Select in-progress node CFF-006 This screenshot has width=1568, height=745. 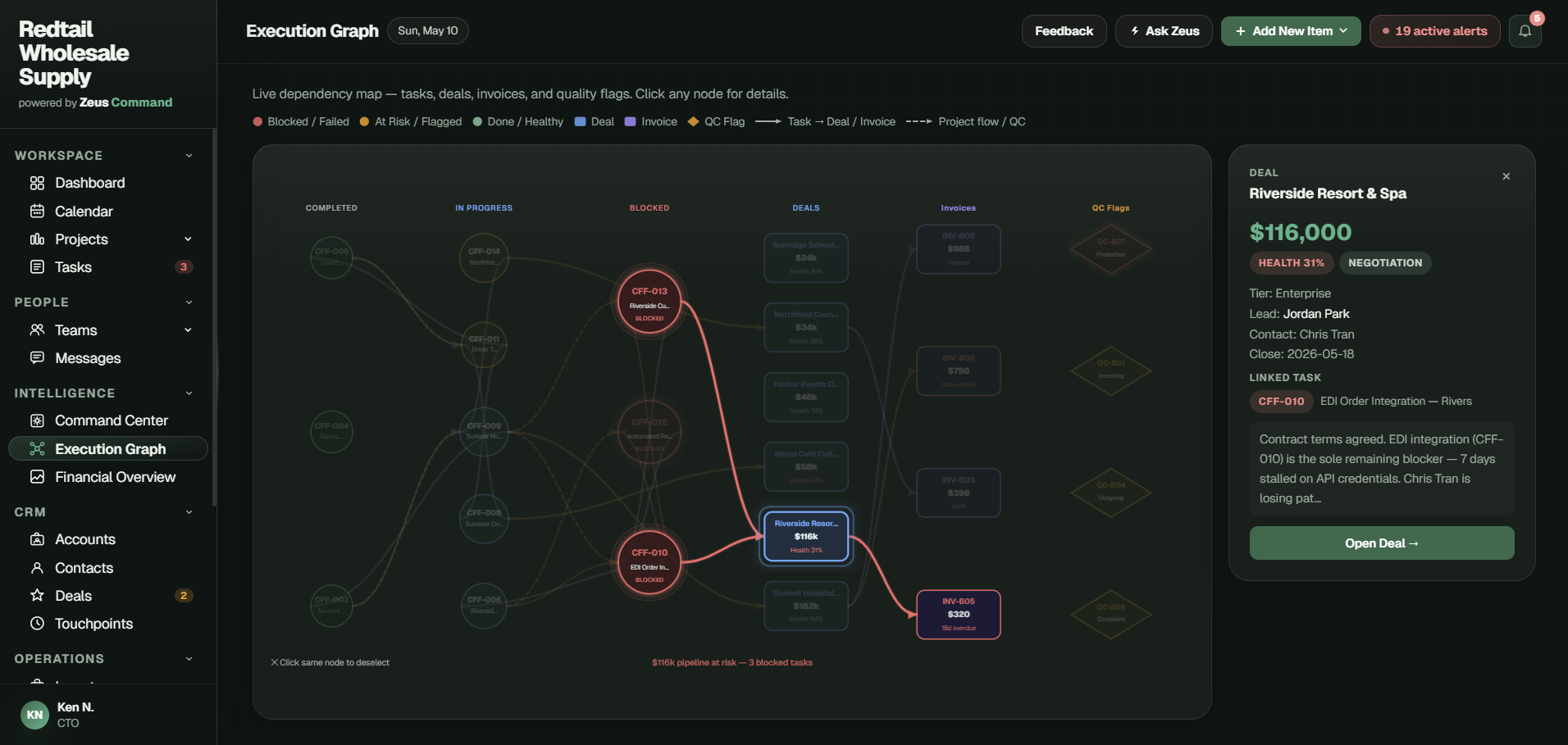coord(484,606)
